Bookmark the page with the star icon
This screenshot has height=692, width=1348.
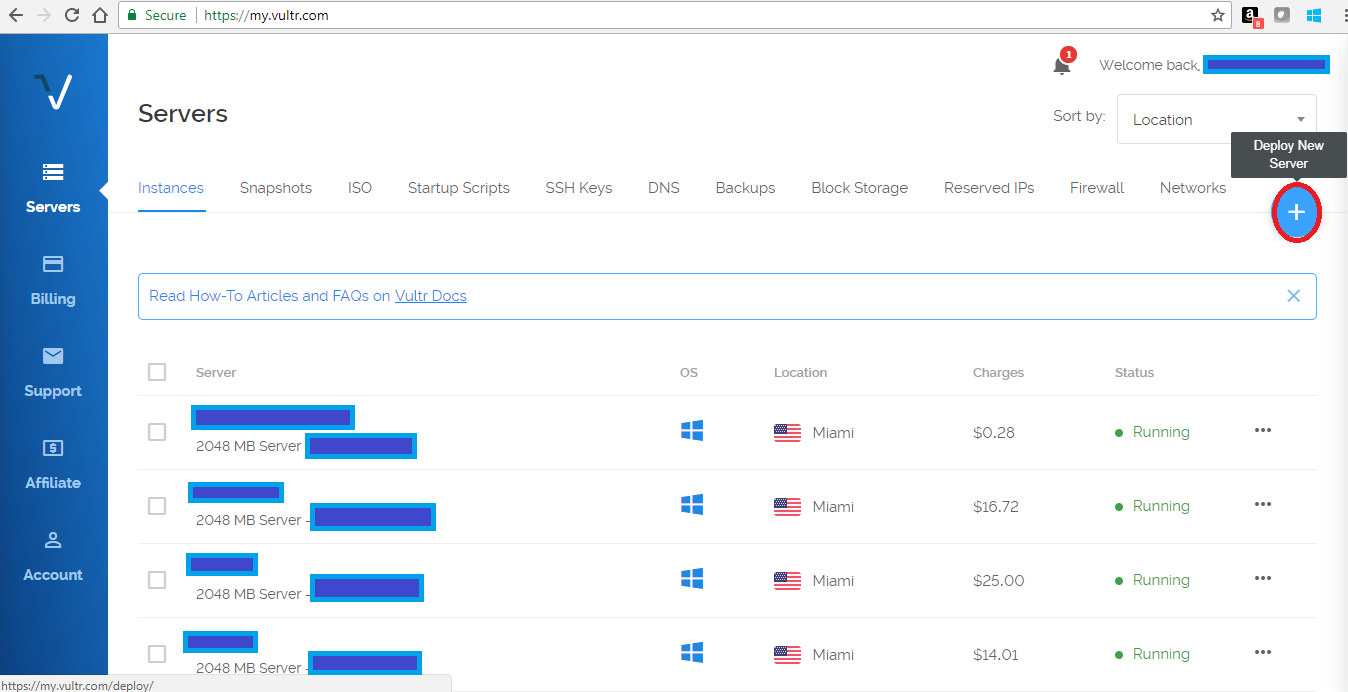coord(1217,15)
